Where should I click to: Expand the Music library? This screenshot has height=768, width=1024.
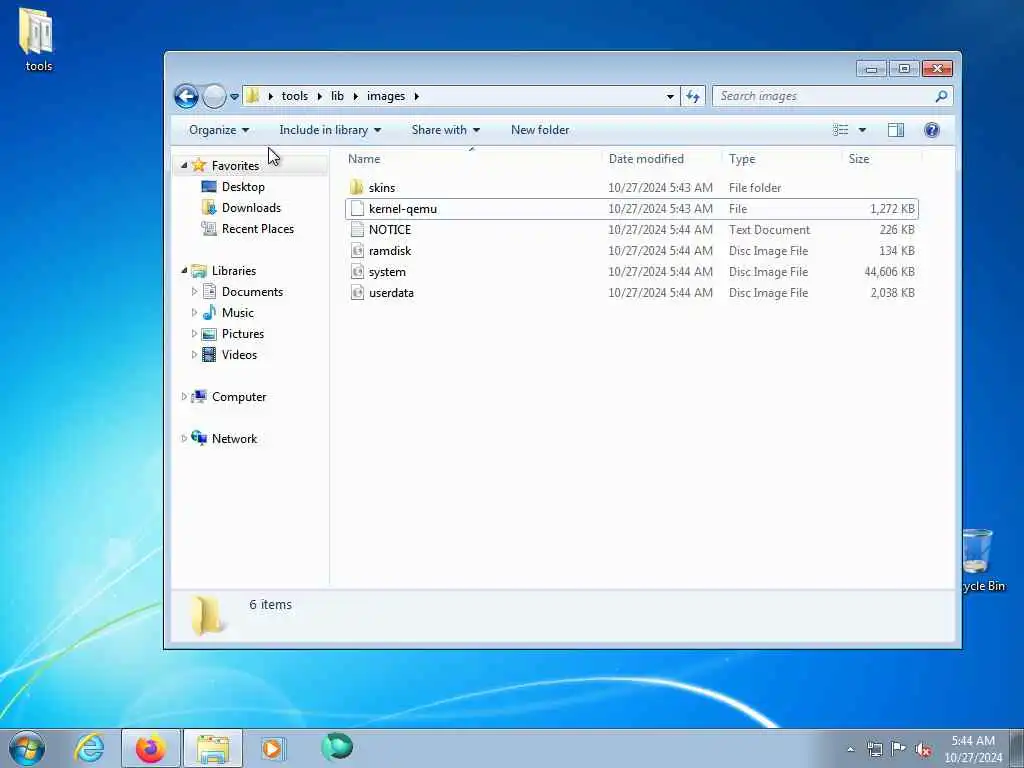coord(194,312)
